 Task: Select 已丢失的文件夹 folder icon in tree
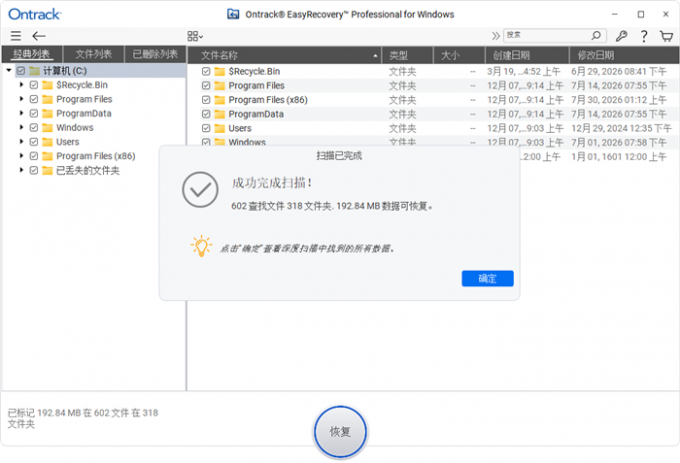47,170
